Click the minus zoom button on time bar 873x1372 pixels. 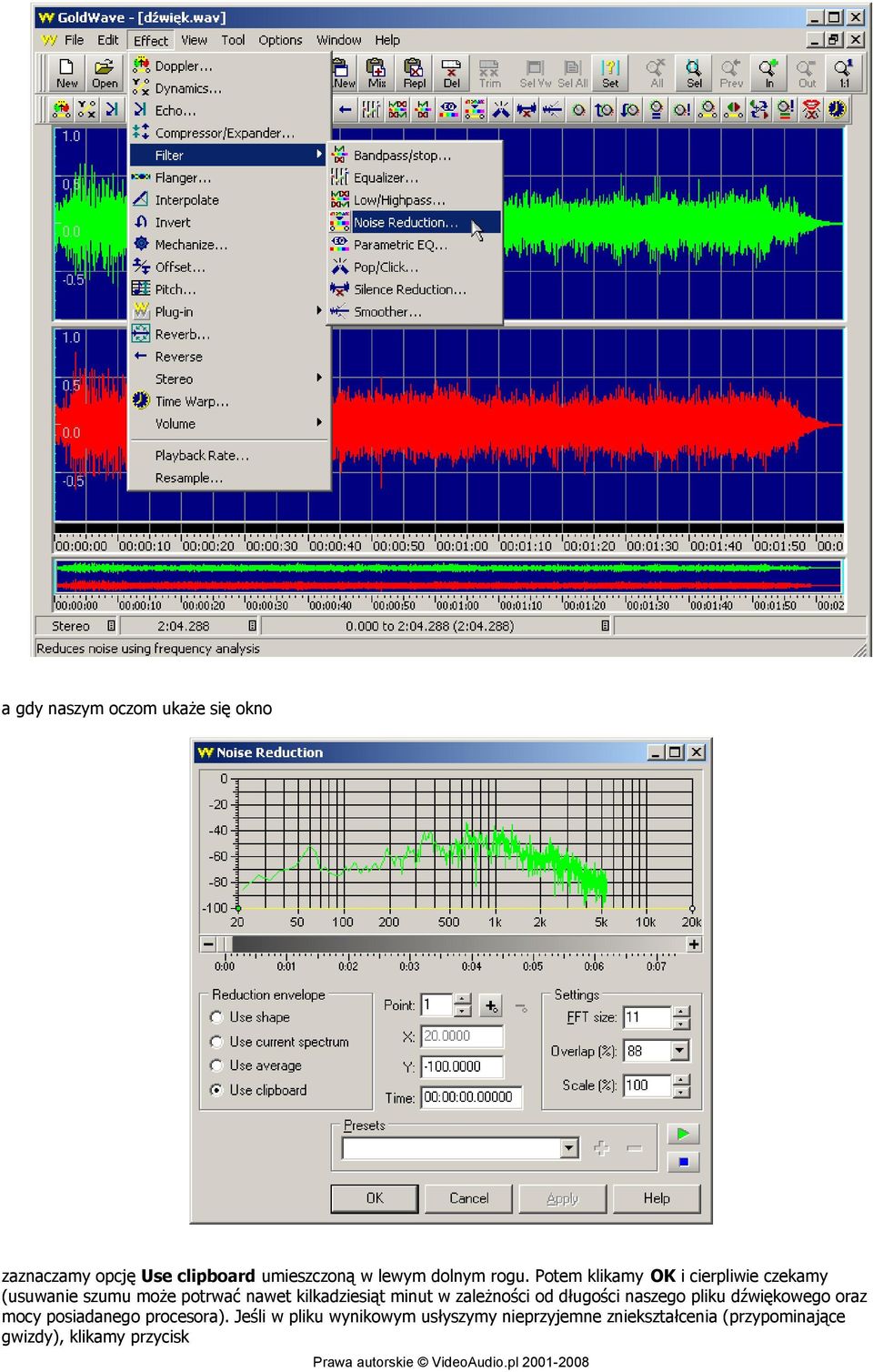[208, 944]
